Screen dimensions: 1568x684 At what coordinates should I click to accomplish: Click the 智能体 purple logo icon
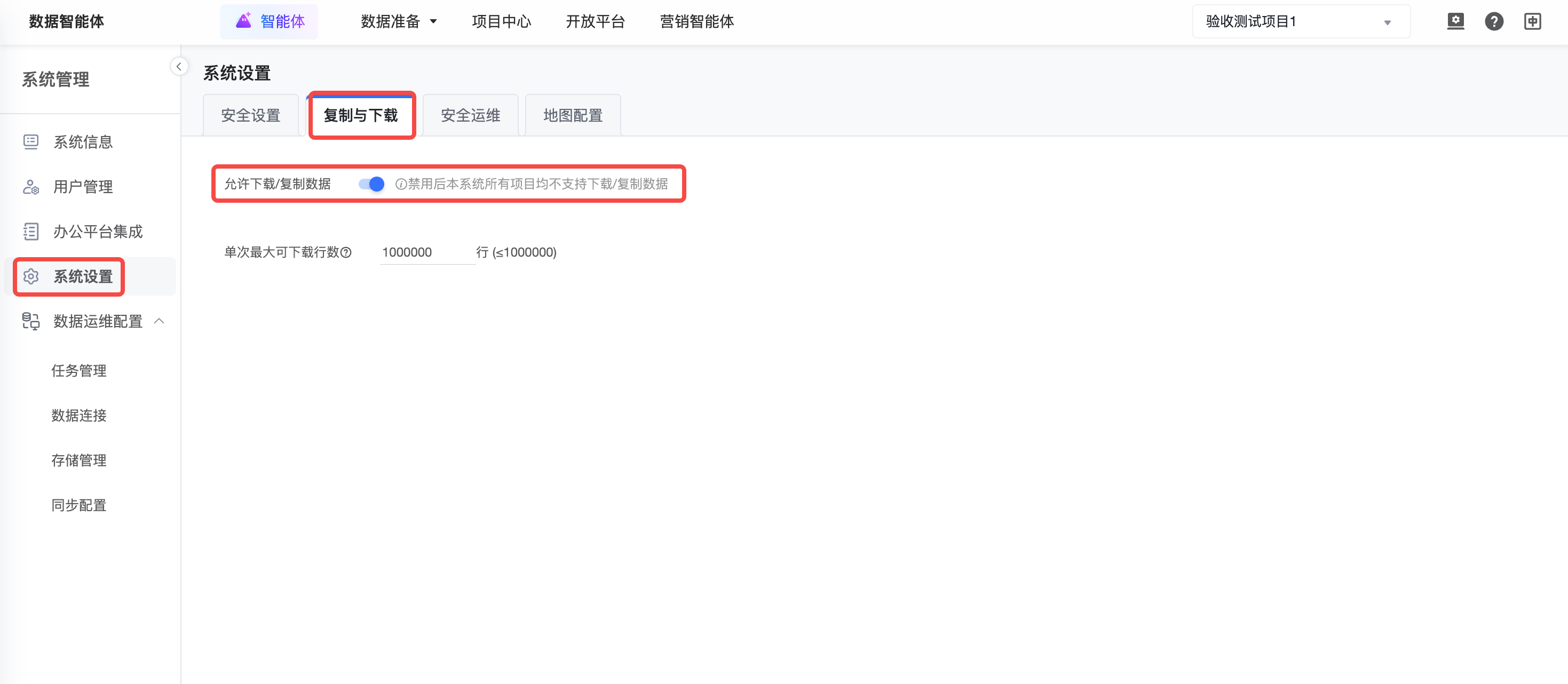tap(243, 21)
